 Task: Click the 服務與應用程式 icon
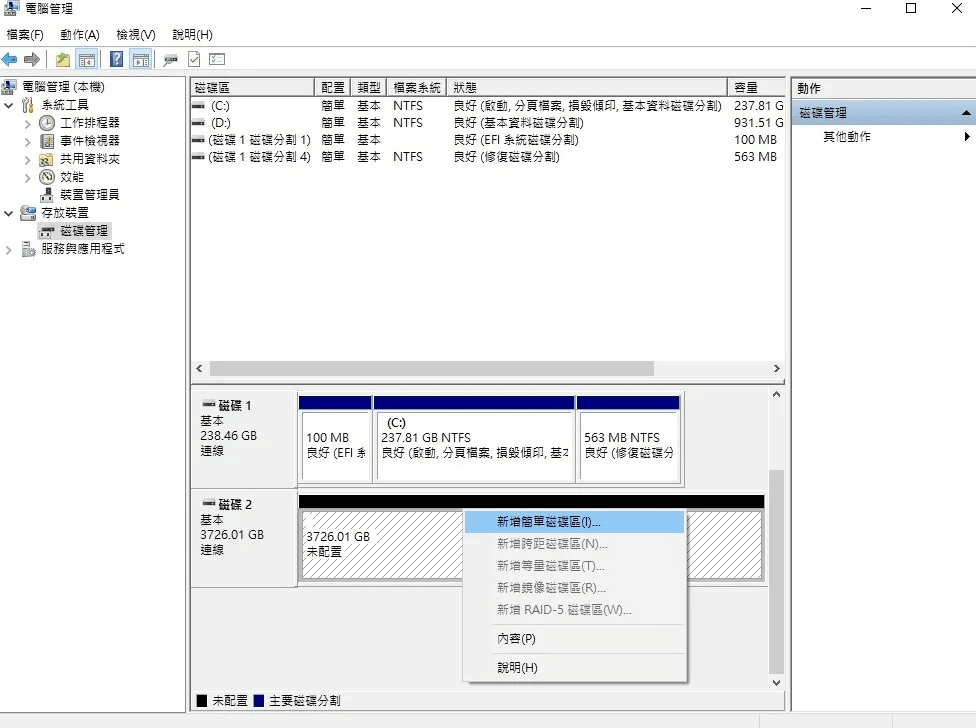pyautogui.click(x=28, y=249)
